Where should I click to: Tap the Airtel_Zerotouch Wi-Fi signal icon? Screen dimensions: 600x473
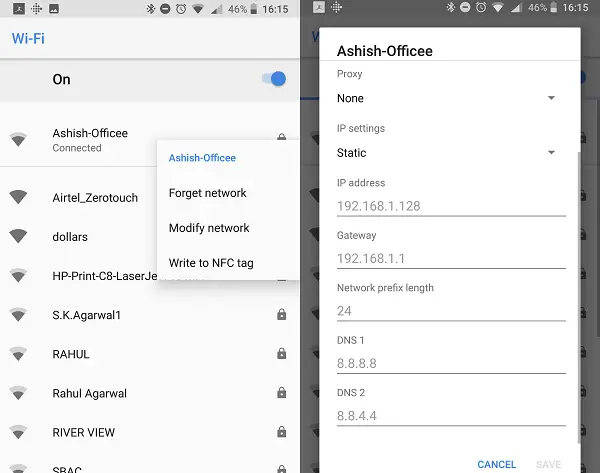tap(18, 197)
